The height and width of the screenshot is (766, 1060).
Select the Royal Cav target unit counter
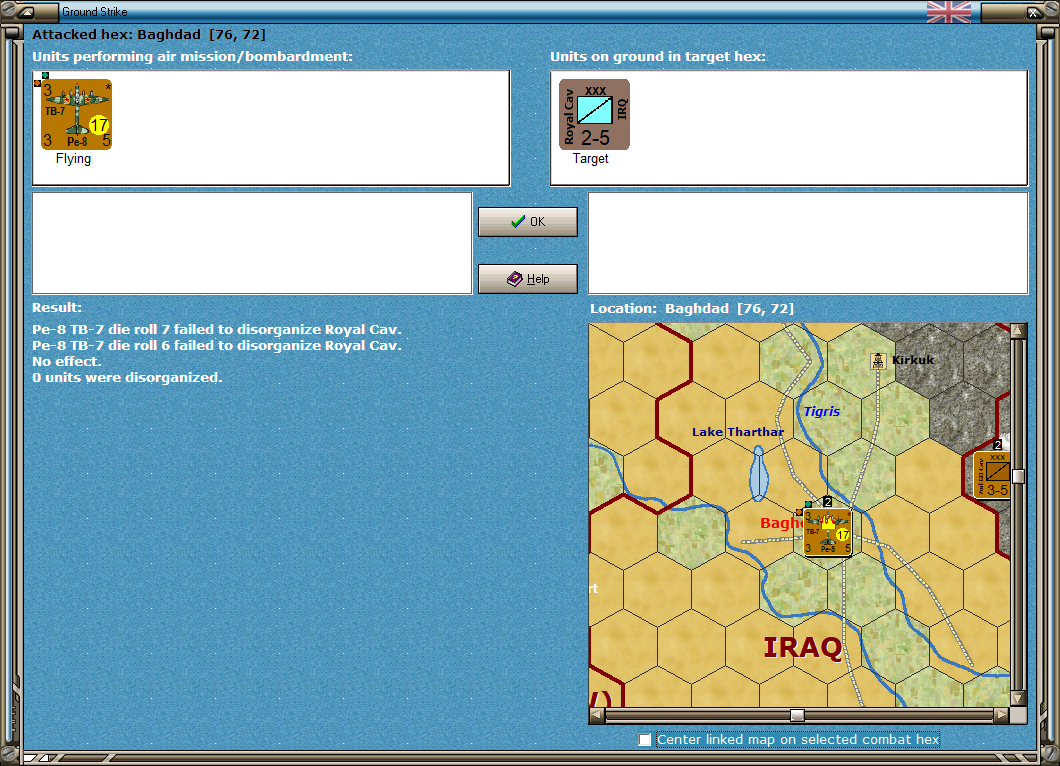(x=594, y=114)
